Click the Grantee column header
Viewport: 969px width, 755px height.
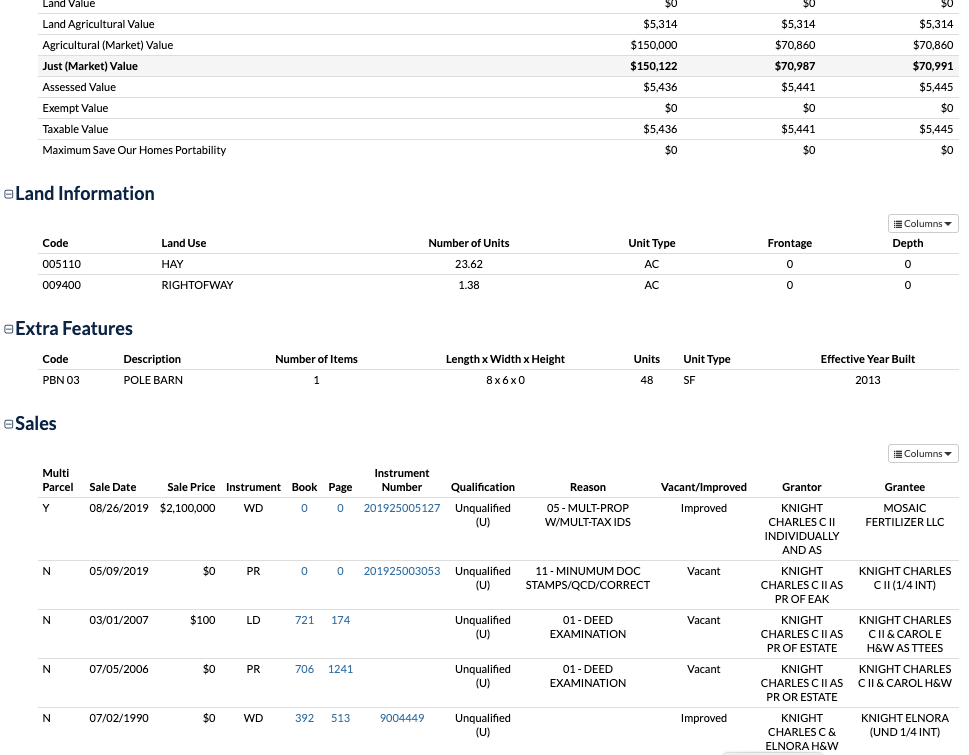pos(904,487)
